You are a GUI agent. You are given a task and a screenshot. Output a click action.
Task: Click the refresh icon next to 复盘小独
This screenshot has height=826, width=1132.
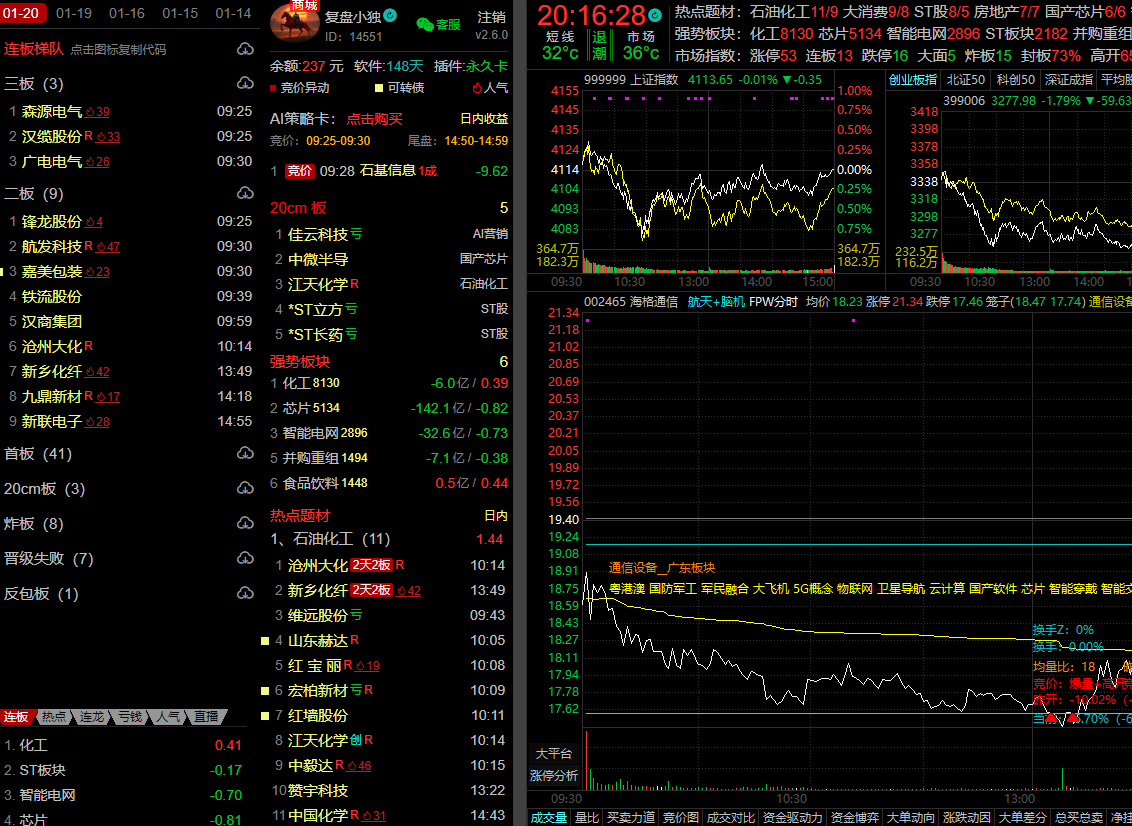[x=391, y=16]
